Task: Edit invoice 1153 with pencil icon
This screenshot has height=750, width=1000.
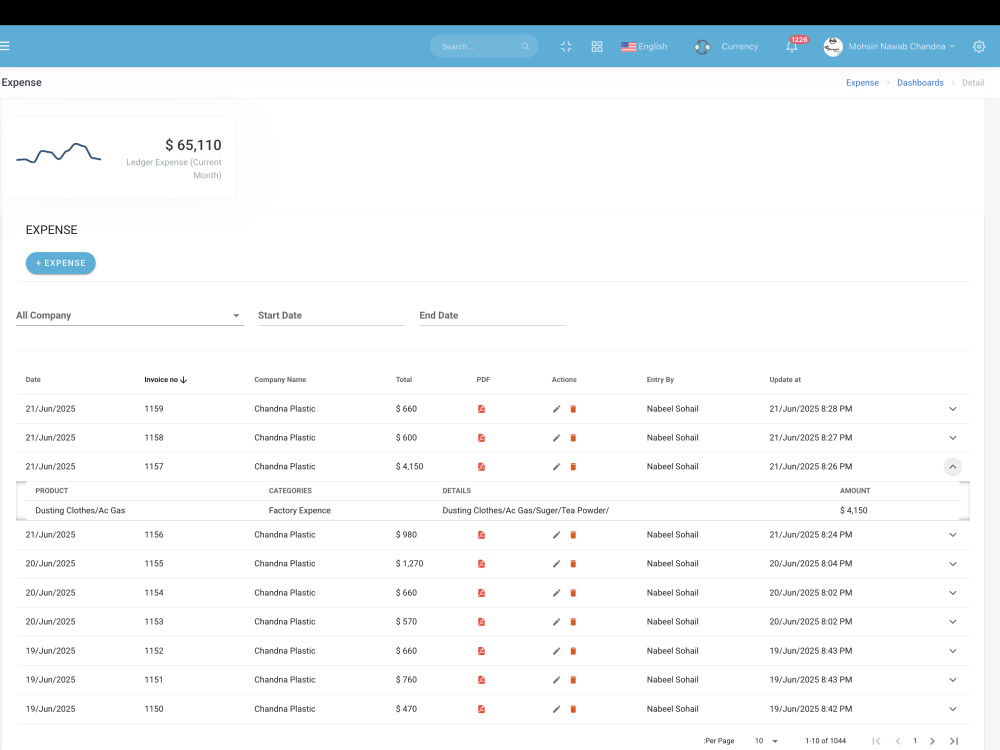Action: pos(556,622)
